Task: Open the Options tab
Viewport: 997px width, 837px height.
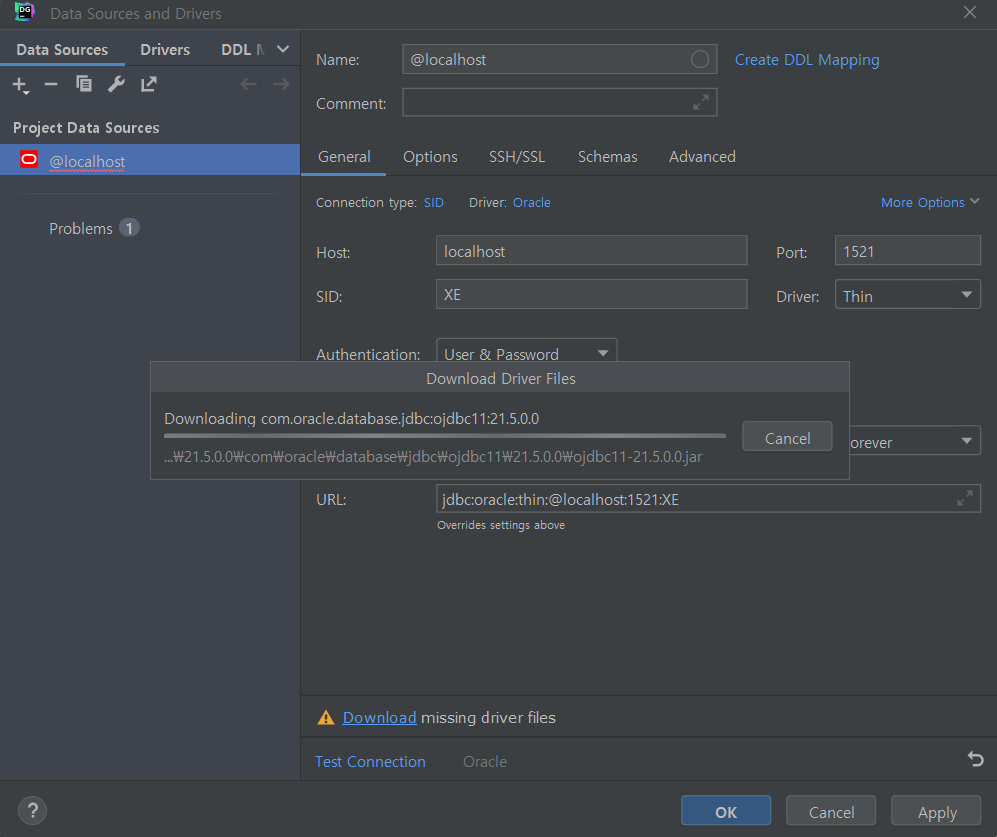Action: click(x=430, y=156)
